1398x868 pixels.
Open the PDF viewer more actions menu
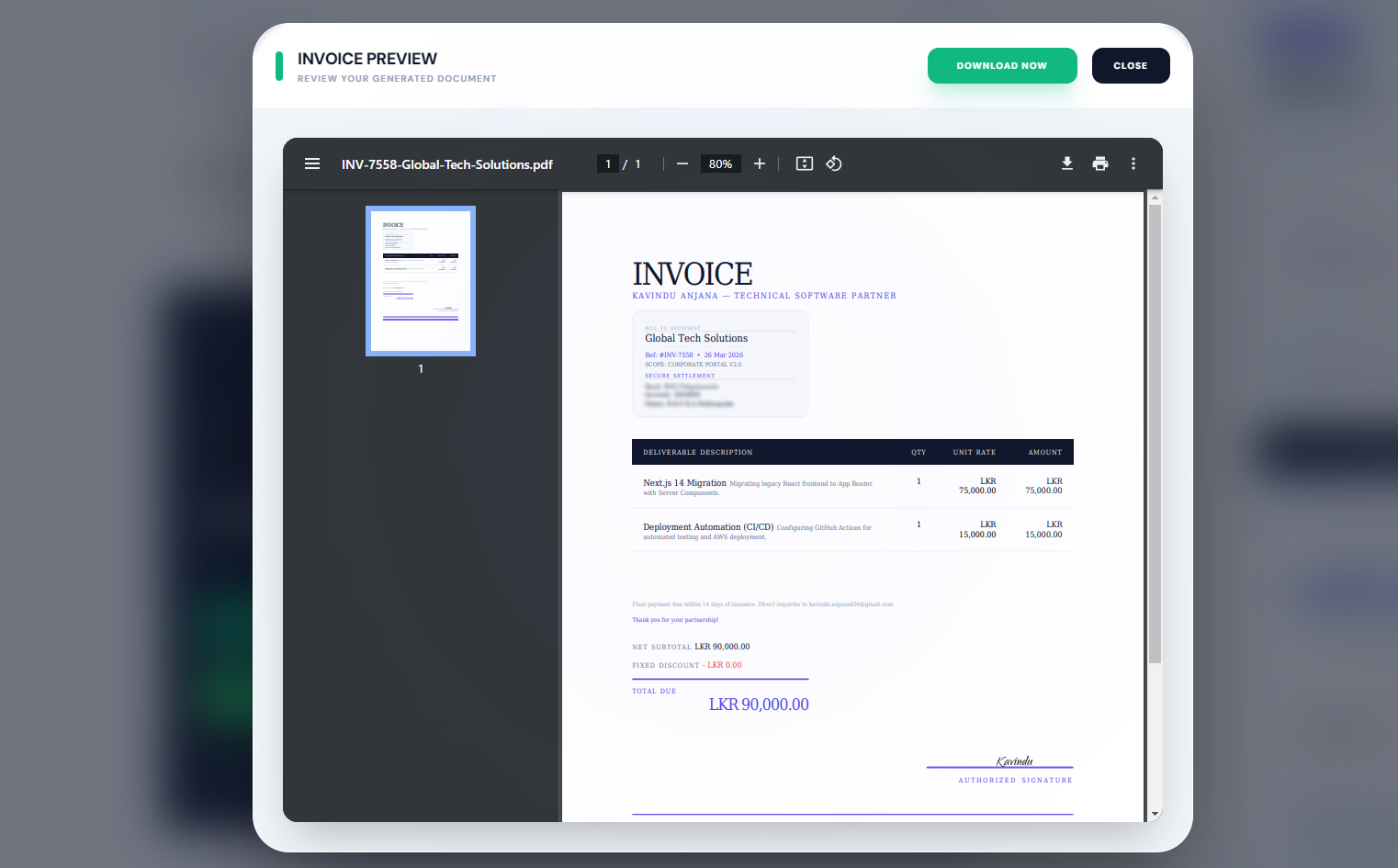click(1133, 163)
